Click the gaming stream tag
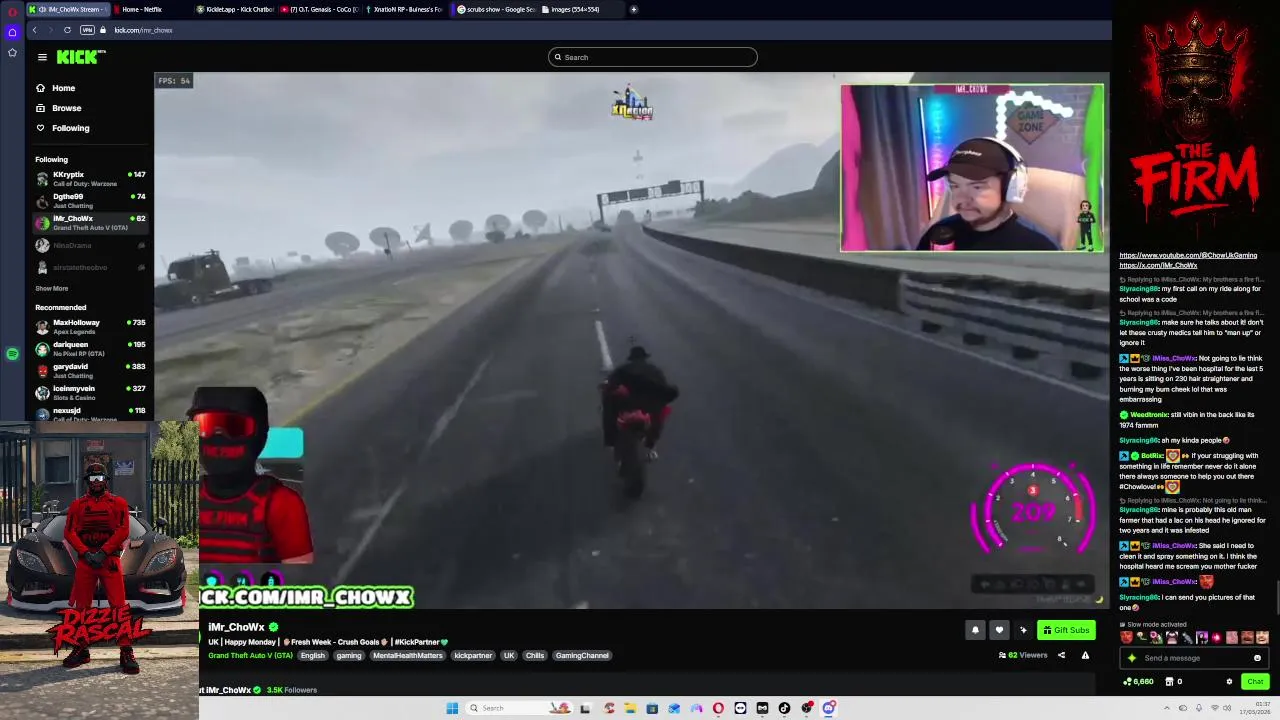 [349, 656]
